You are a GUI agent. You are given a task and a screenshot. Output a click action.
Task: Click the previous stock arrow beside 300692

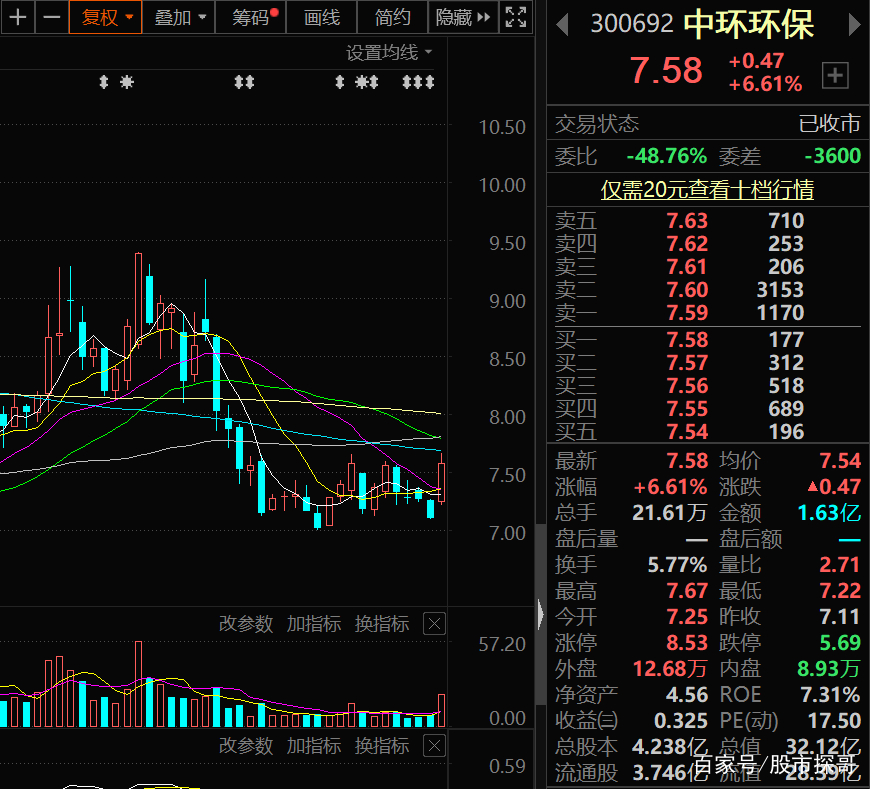pyautogui.click(x=560, y=23)
